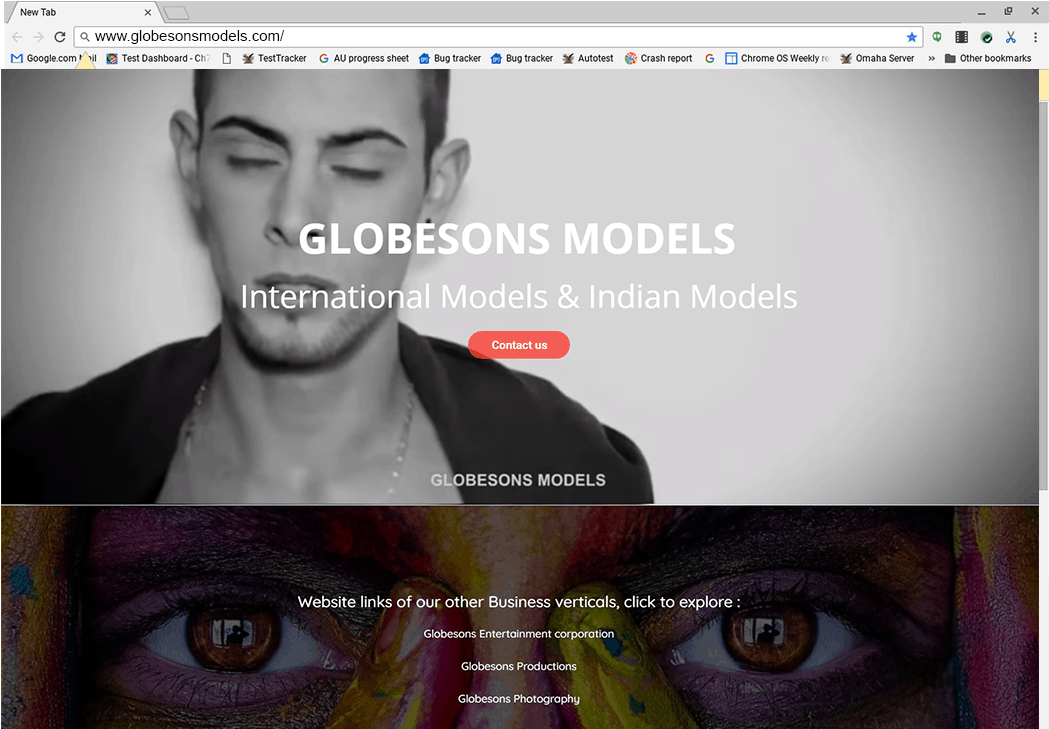Open the Omaha Server bookmark
The height and width of the screenshot is (729, 1049).
tap(877, 58)
